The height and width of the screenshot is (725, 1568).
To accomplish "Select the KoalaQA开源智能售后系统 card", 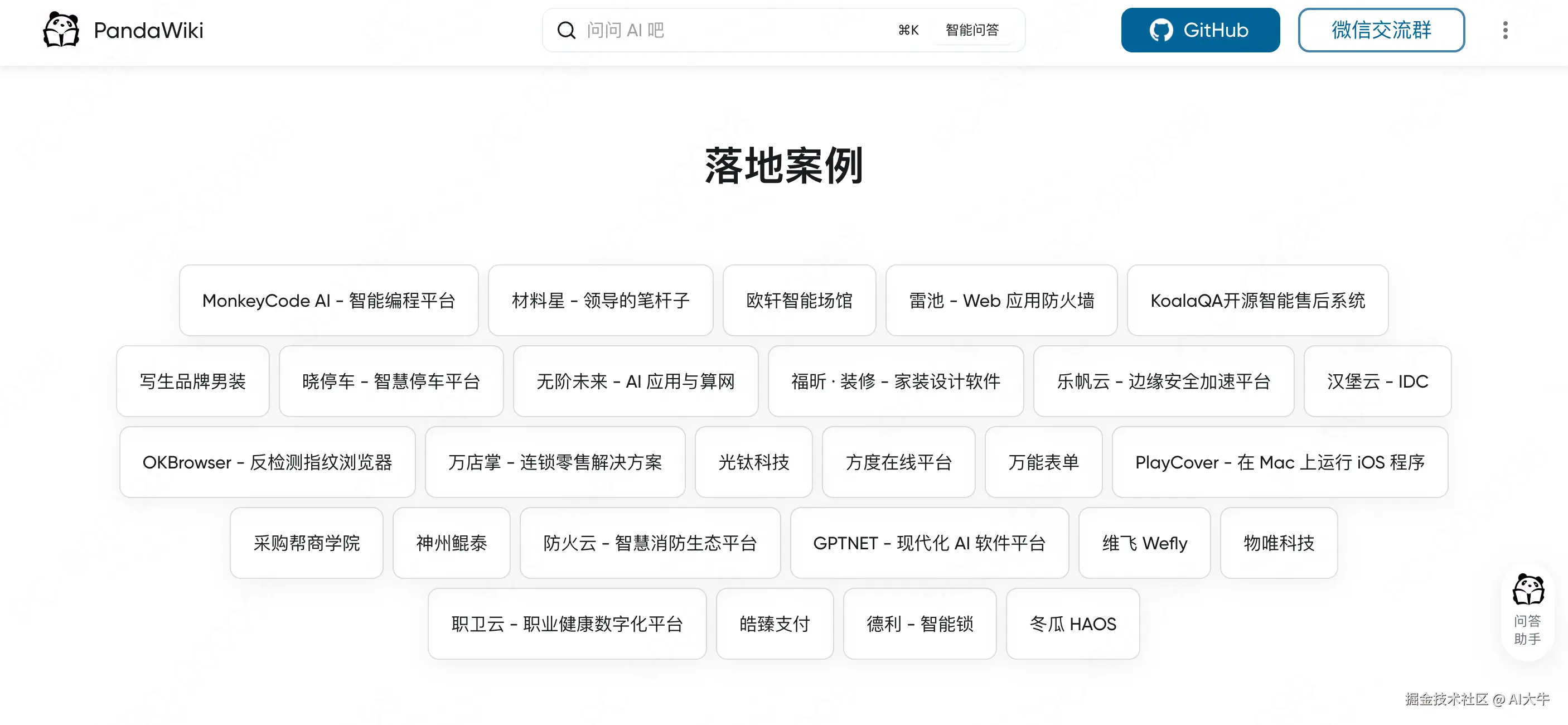I will tap(1257, 300).
